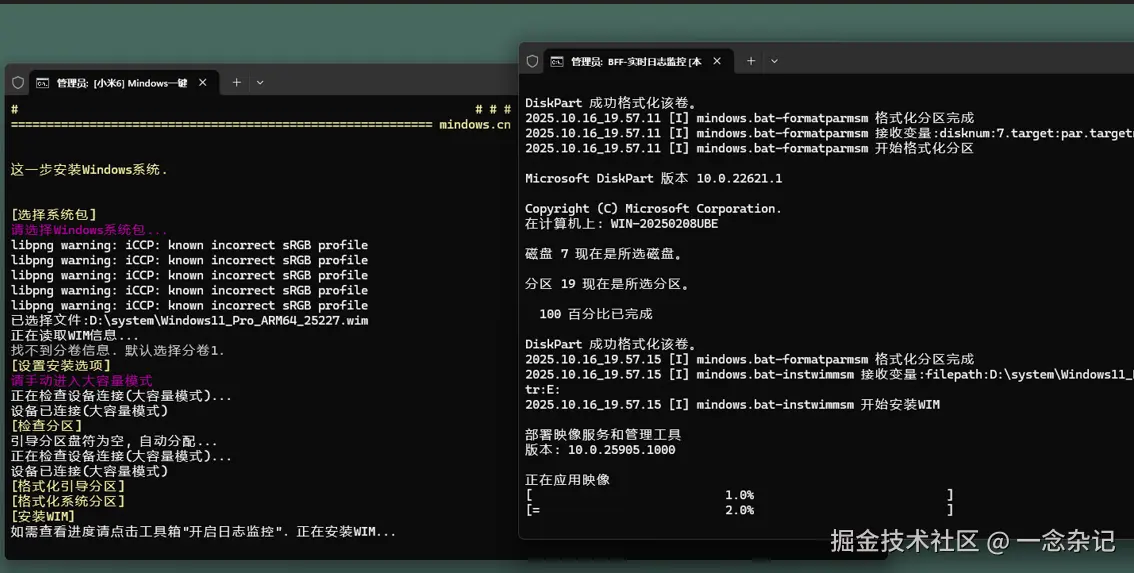
Task: Click the magenta 请选择Windows系统包 line
Action: point(89,230)
